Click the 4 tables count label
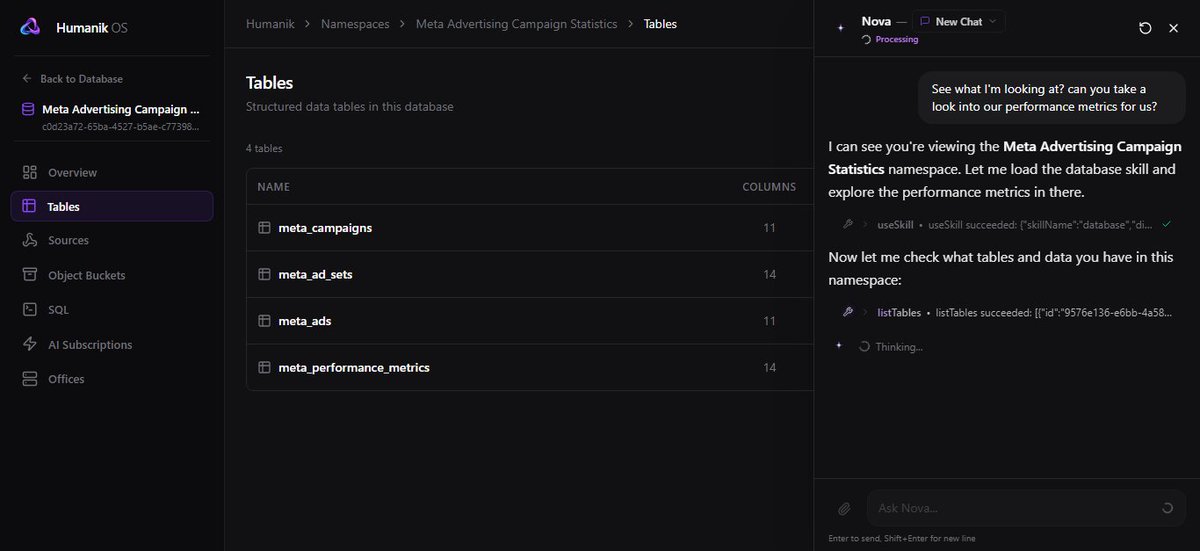 pos(264,149)
